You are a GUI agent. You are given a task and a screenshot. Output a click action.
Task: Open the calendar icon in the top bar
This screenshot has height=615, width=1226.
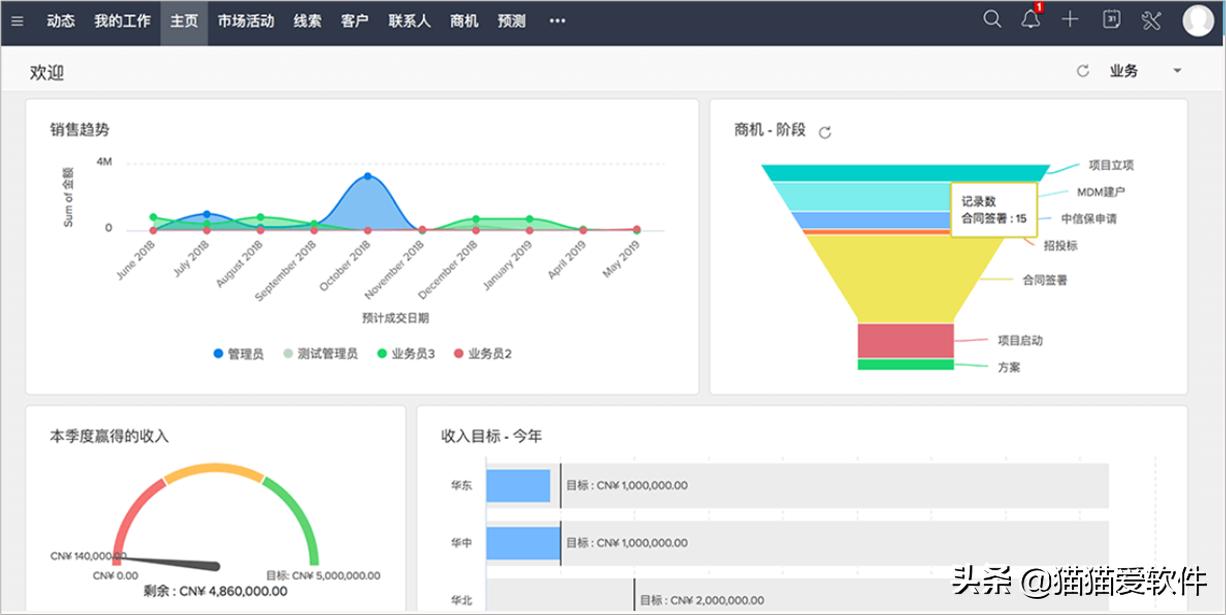click(x=1110, y=20)
